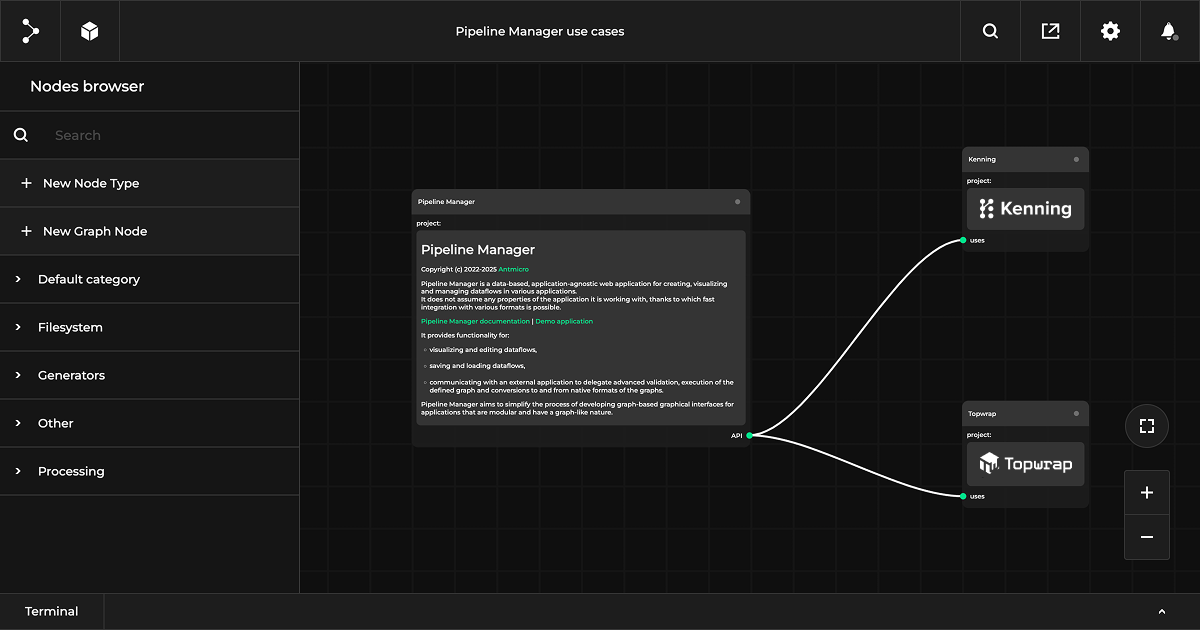Open notifications bell icon
1200x630 pixels.
coord(1169,31)
